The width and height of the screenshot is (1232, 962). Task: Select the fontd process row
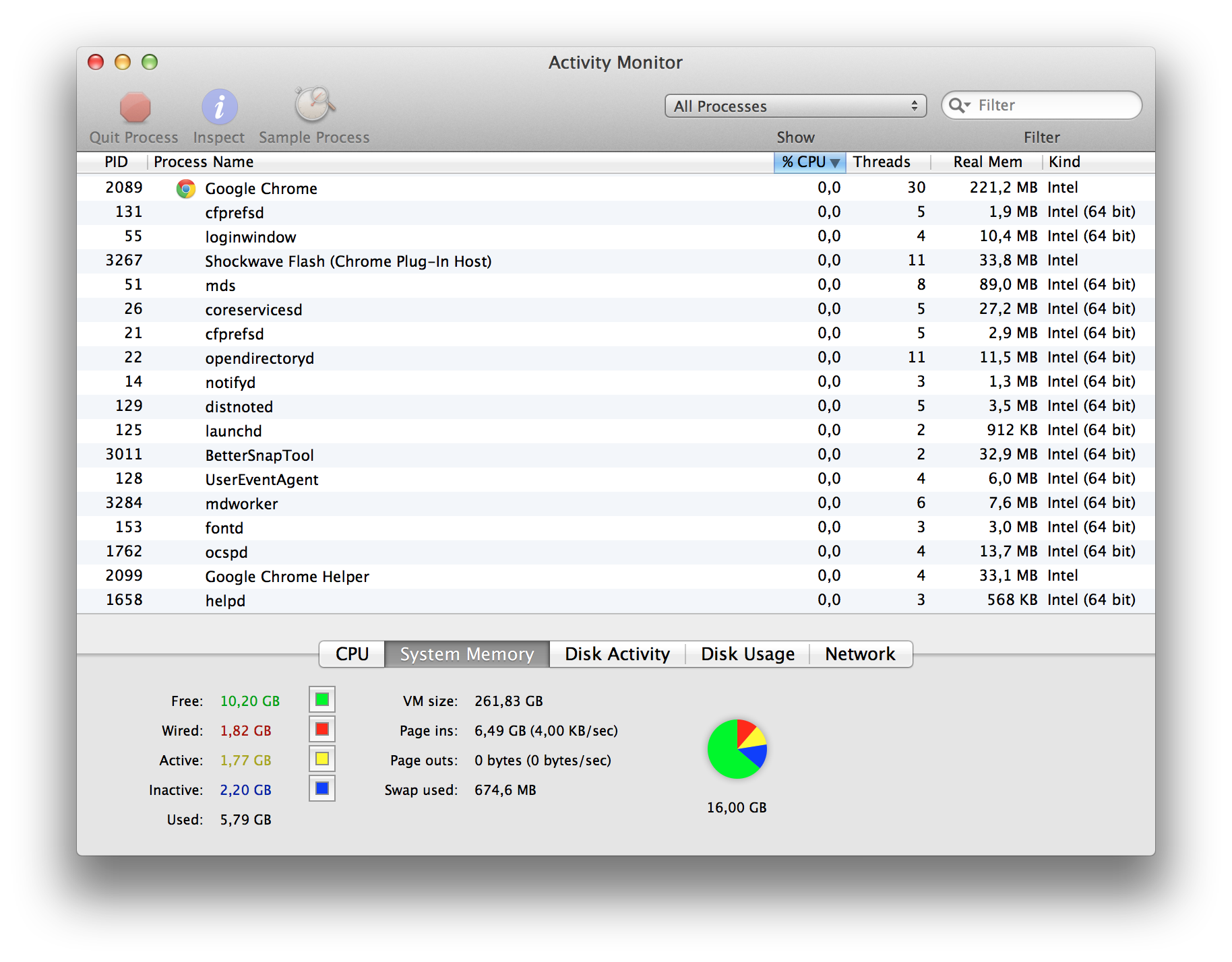pos(616,528)
